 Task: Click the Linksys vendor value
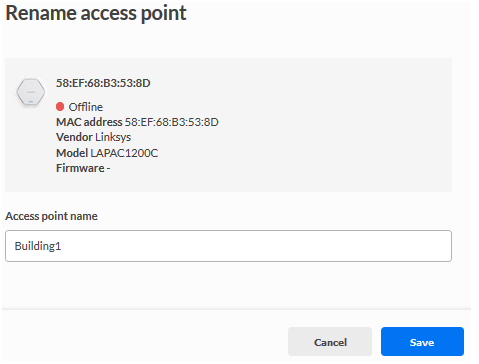[113, 137]
